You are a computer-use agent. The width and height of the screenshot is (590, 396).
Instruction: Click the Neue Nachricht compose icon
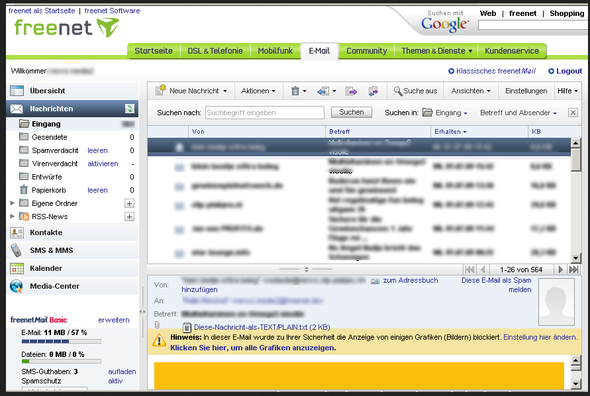pyautogui.click(x=161, y=90)
